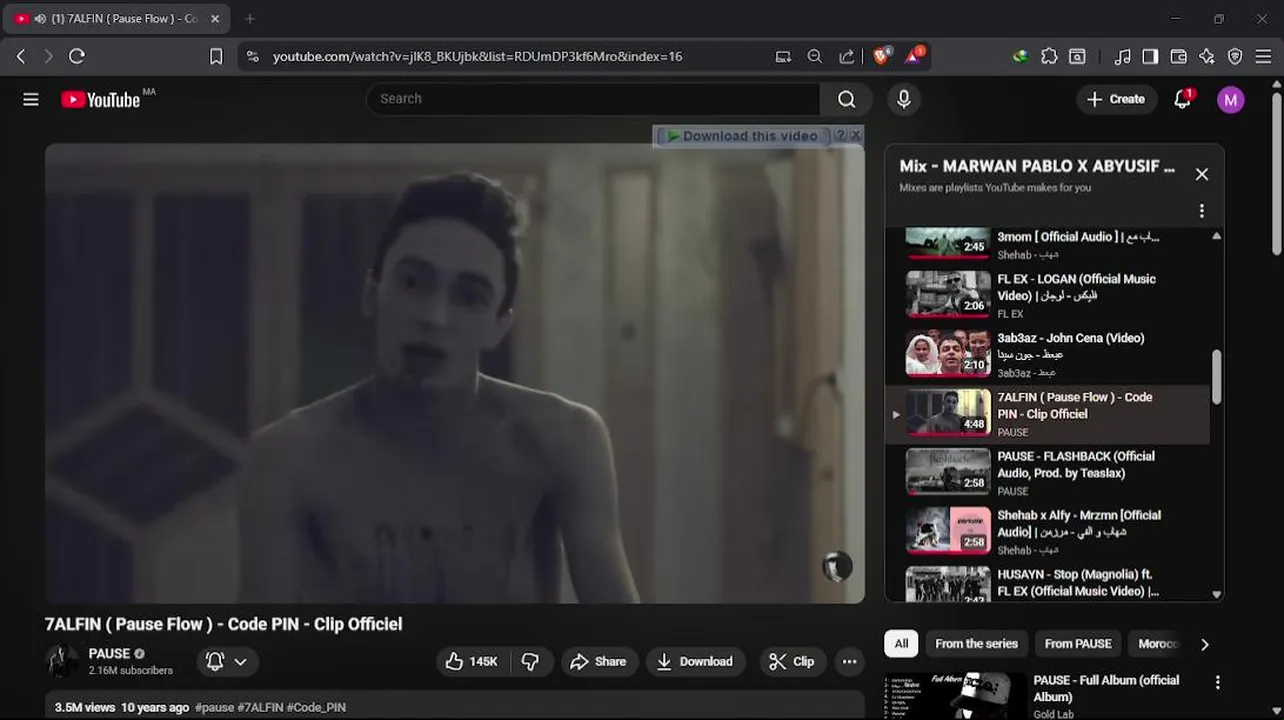The height and width of the screenshot is (720, 1284).
Task: Close the Mix playlist panel
Action: pyautogui.click(x=1202, y=174)
